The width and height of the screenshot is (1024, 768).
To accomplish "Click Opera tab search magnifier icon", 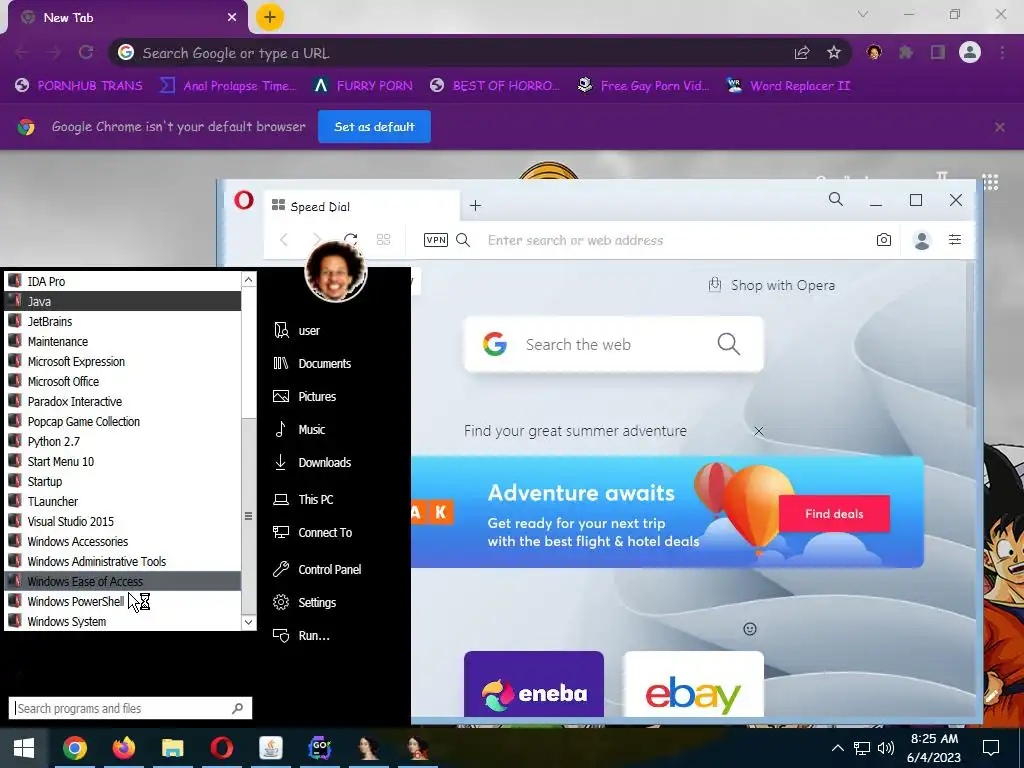I will 835,199.
